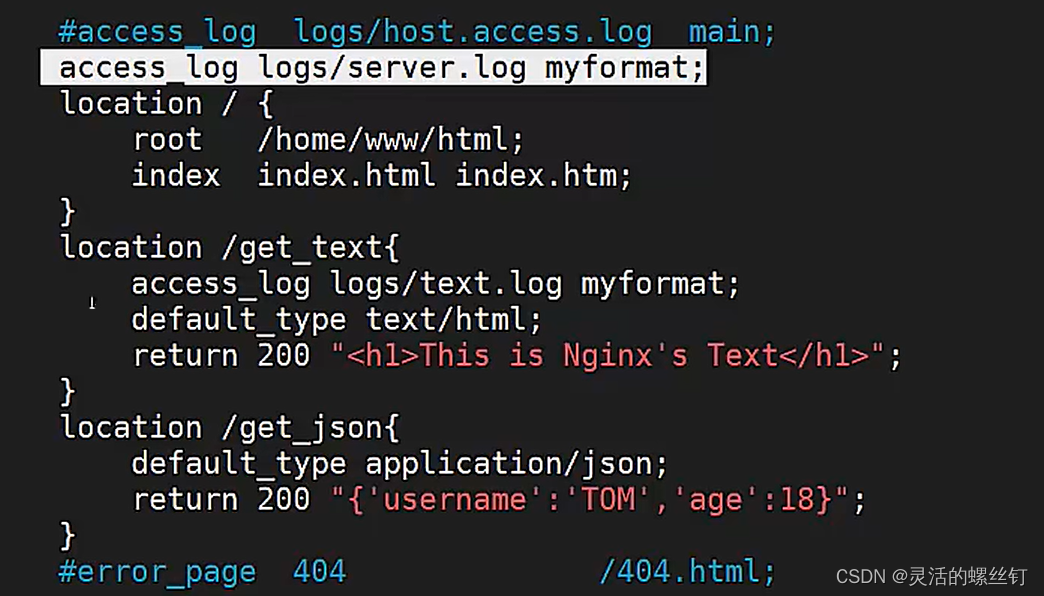
Task: Click the closing brace after index directive
Action: click(65, 211)
